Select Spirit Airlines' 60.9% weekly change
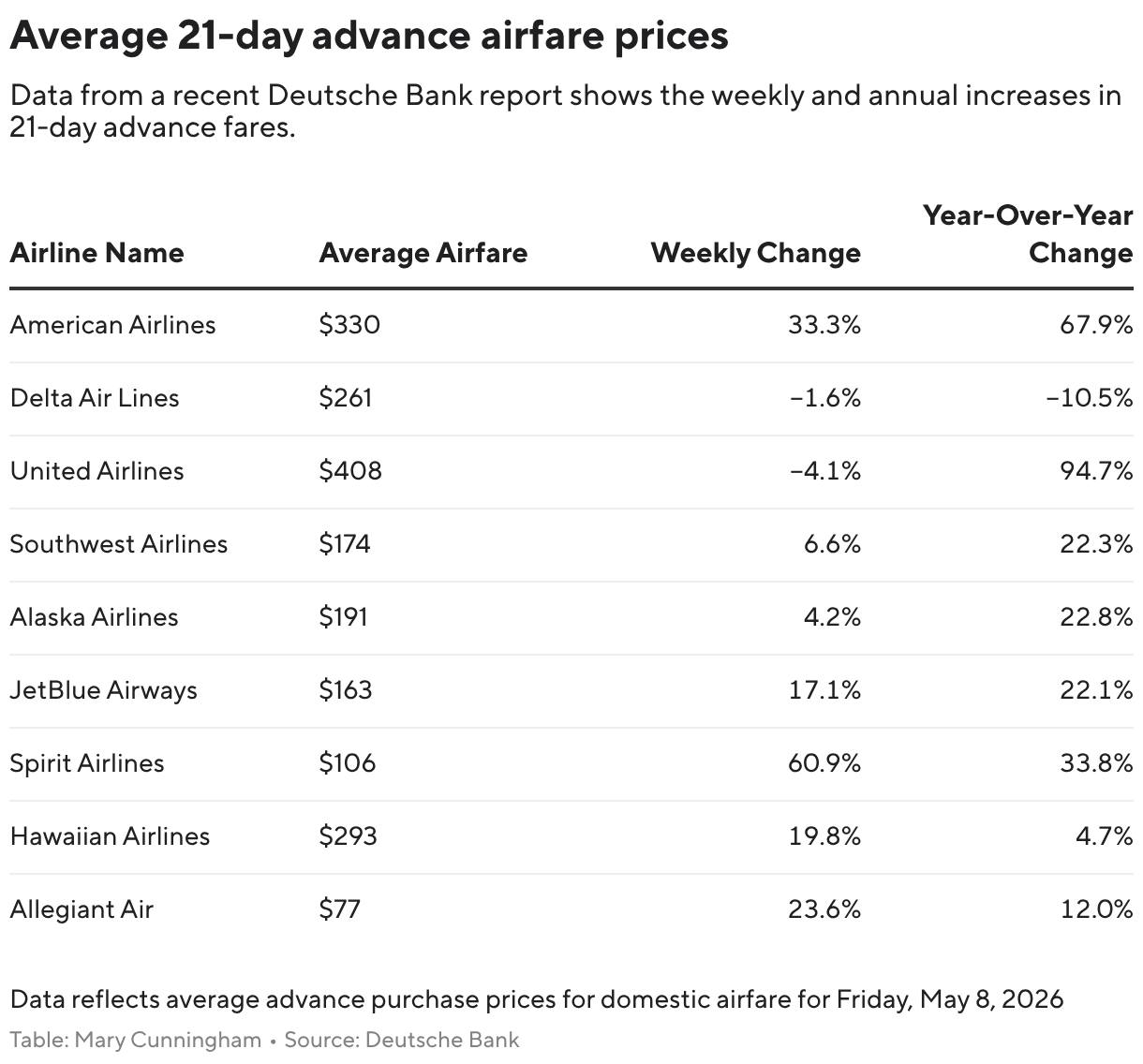Image resolution: width=1143 pixels, height=1064 pixels. click(x=824, y=763)
